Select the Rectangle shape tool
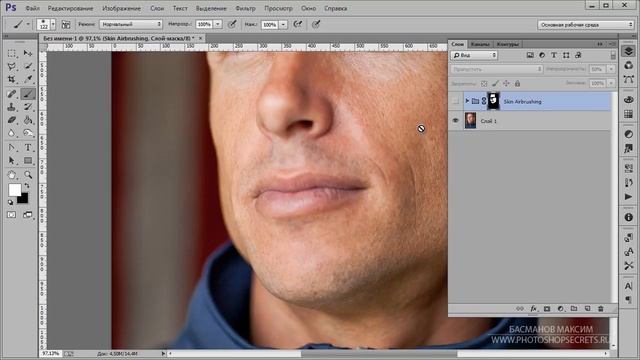The height and width of the screenshot is (360, 640). point(28,161)
